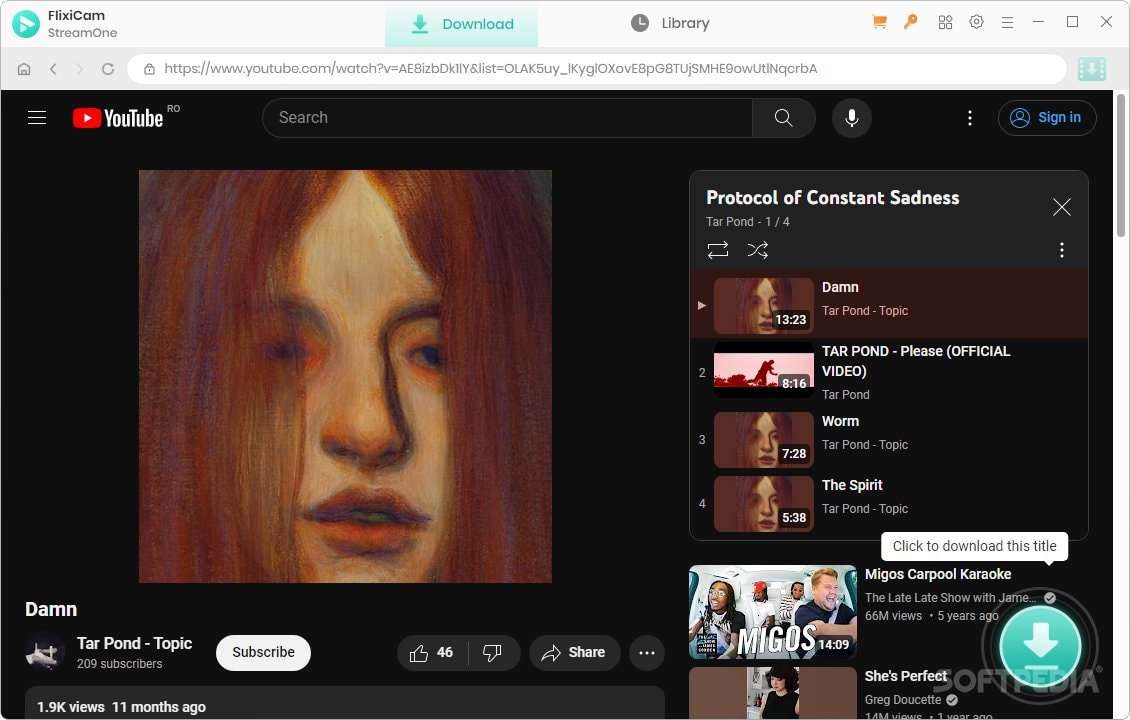Navigate back with the back arrow
1130x720 pixels.
[x=53, y=68]
